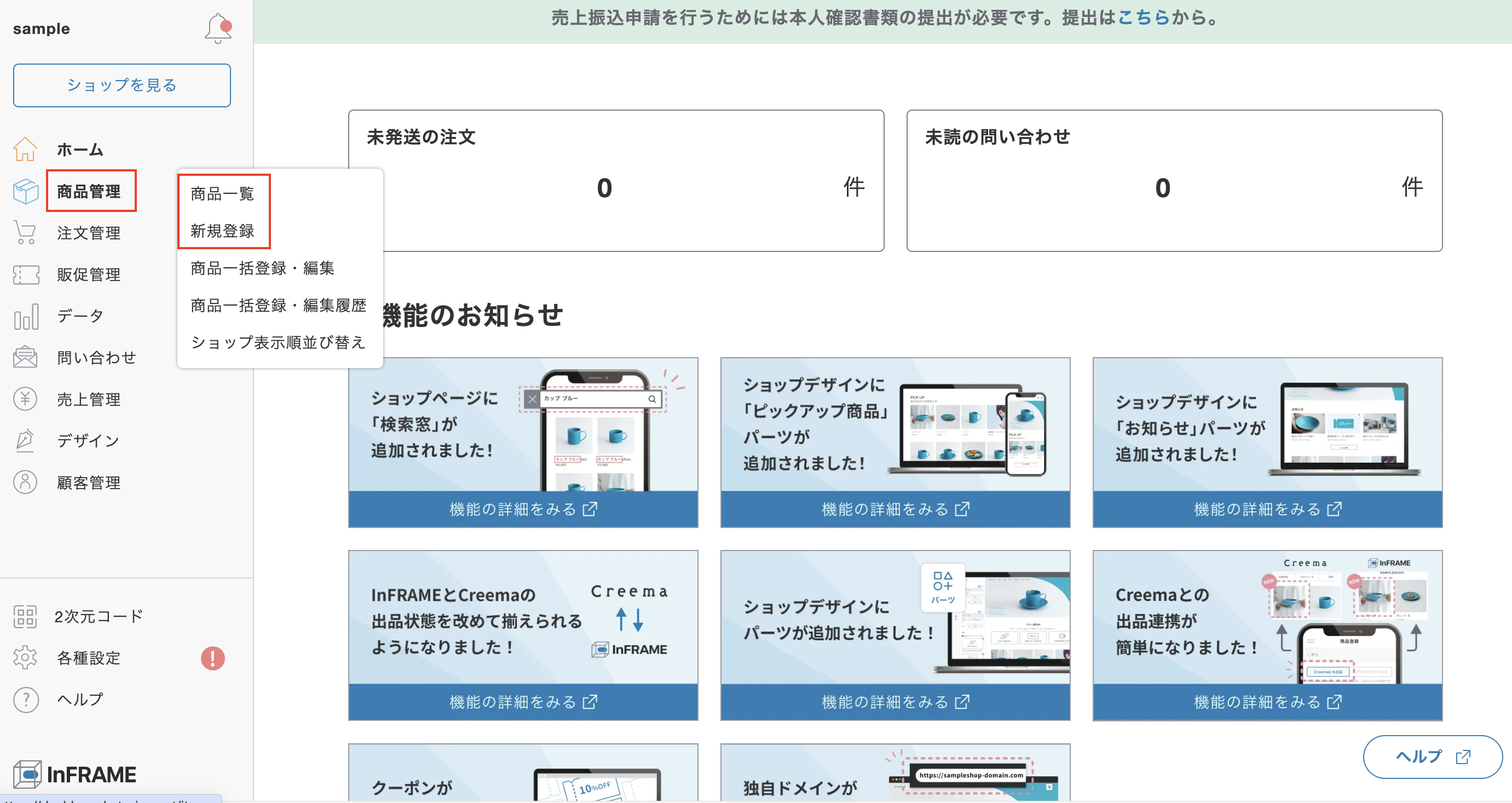The image size is (1512, 803).
Task: Open 売上管理 in the sidebar
Action: coord(89,399)
